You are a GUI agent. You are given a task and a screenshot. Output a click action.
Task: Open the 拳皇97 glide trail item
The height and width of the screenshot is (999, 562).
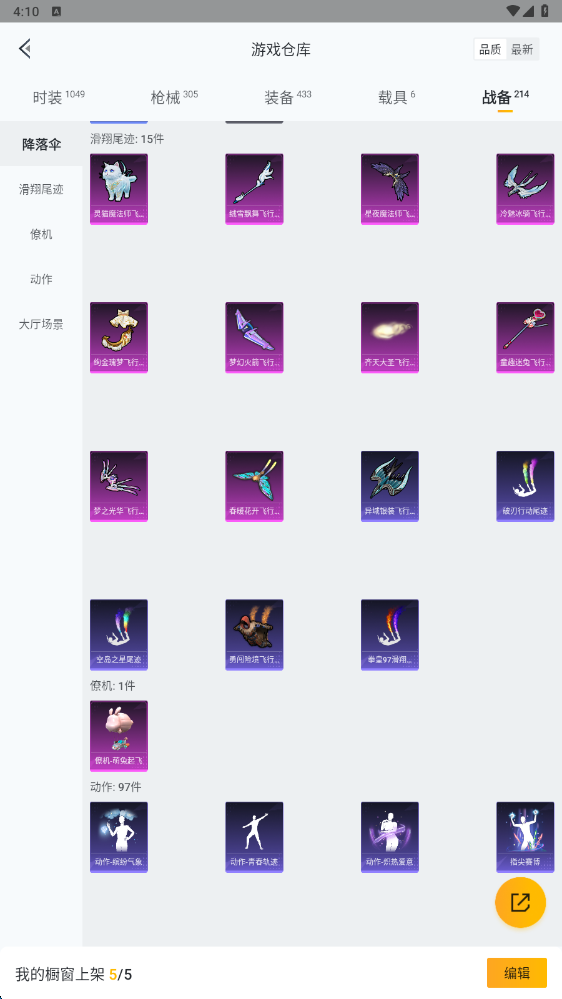pos(390,635)
